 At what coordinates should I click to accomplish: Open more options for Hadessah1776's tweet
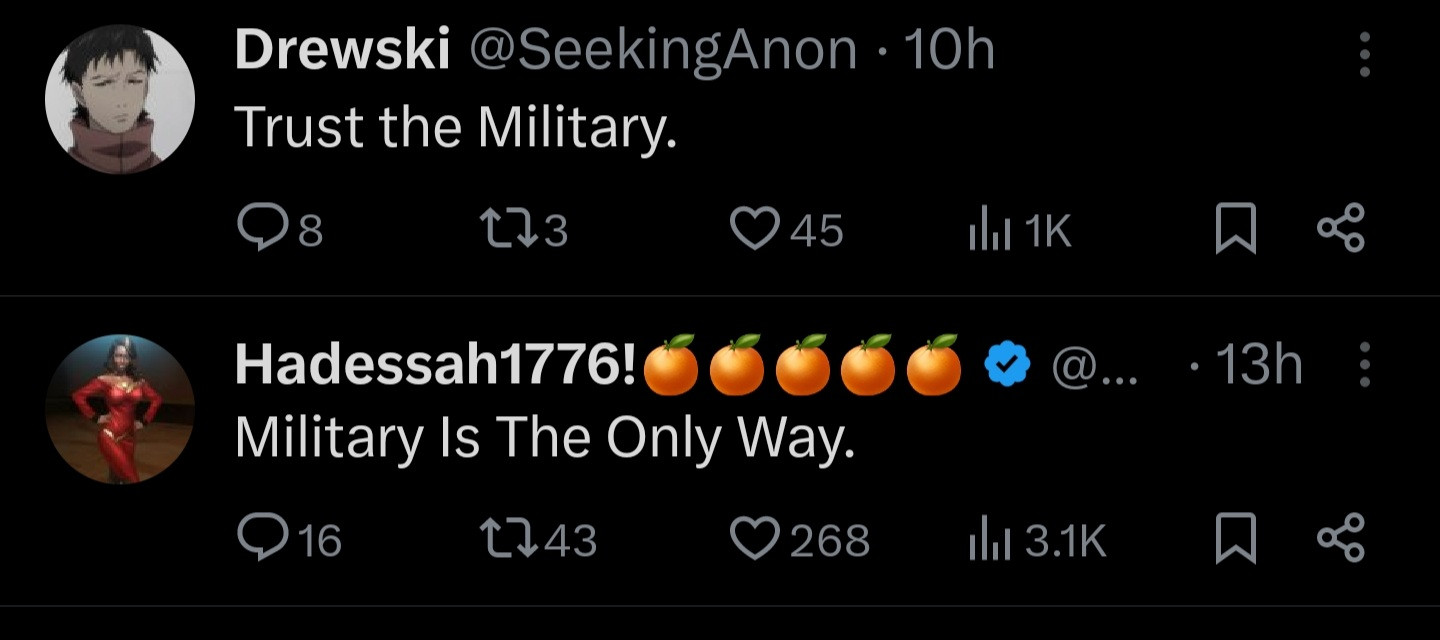[x=1364, y=365]
